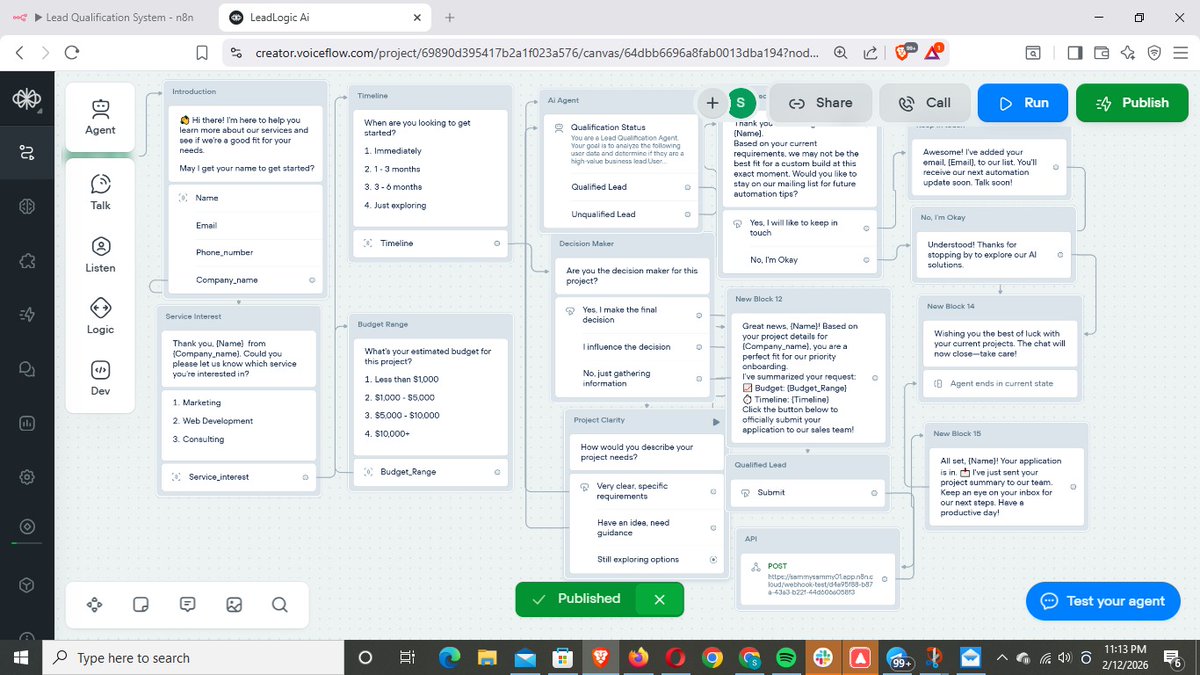This screenshot has width=1200, height=675.
Task: Select the Service_interest capture step
Action: point(239,477)
